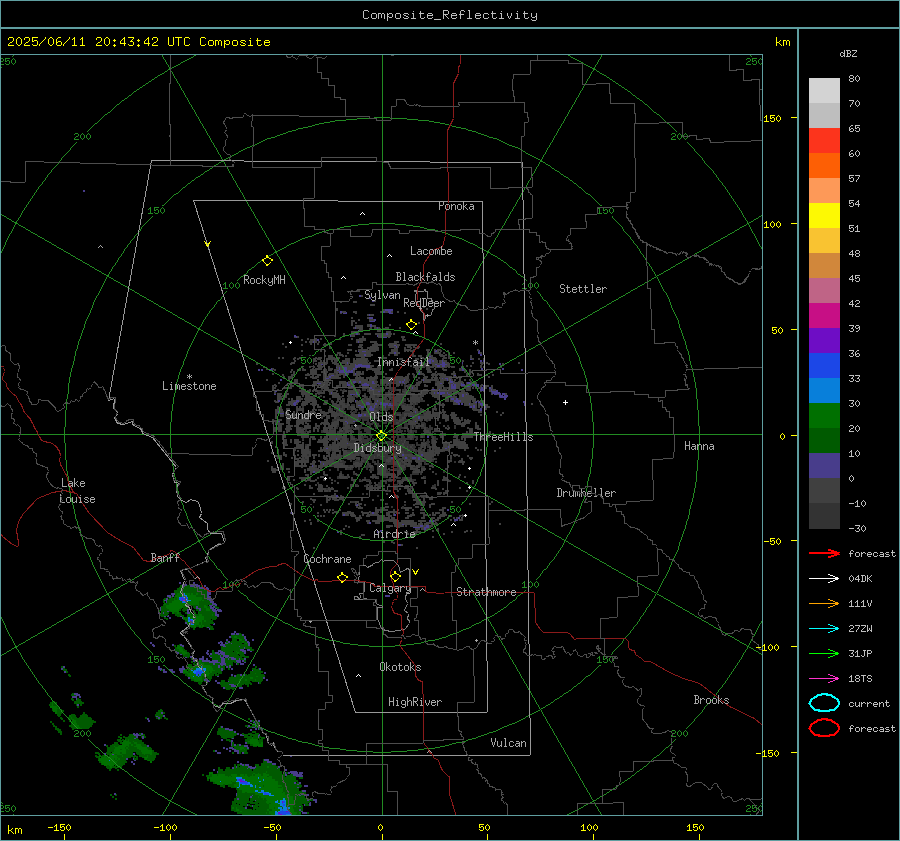This screenshot has width=900, height=841.
Task: Click the magenta 18TS arrow in legend
Action: tap(824, 679)
